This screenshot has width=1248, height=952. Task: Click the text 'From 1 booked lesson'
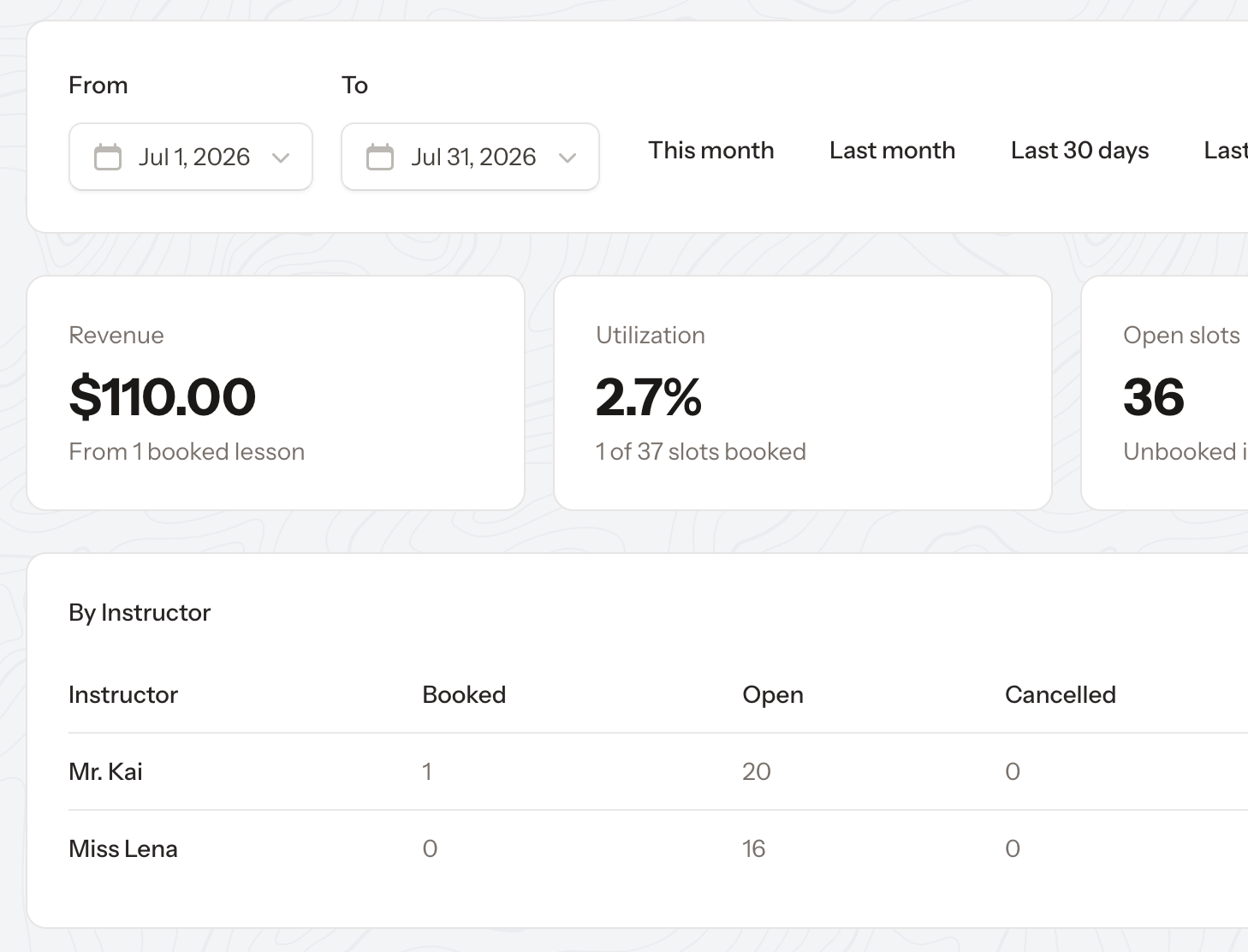[187, 451]
